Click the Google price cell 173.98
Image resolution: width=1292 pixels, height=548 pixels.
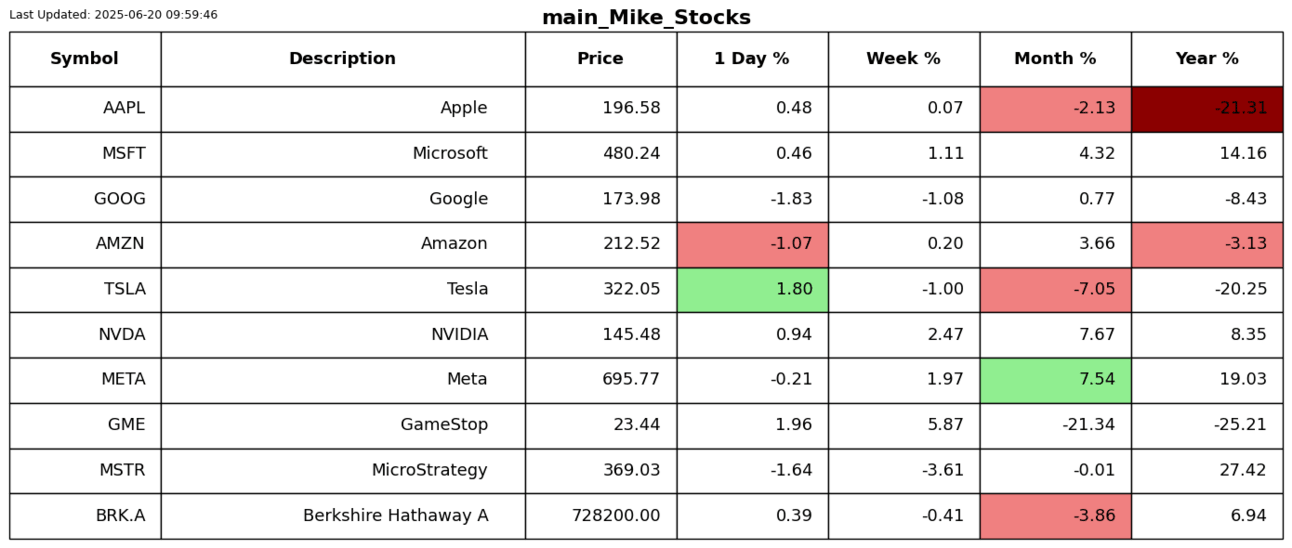[600, 199]
